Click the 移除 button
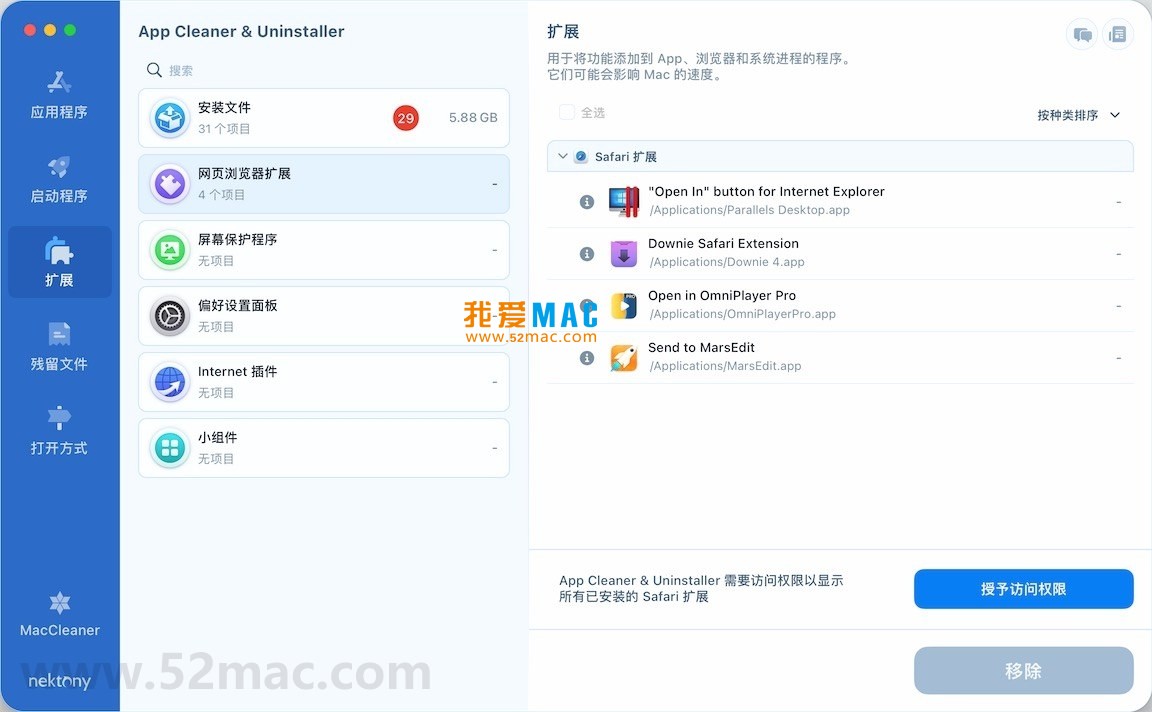 coord(1023,670)
